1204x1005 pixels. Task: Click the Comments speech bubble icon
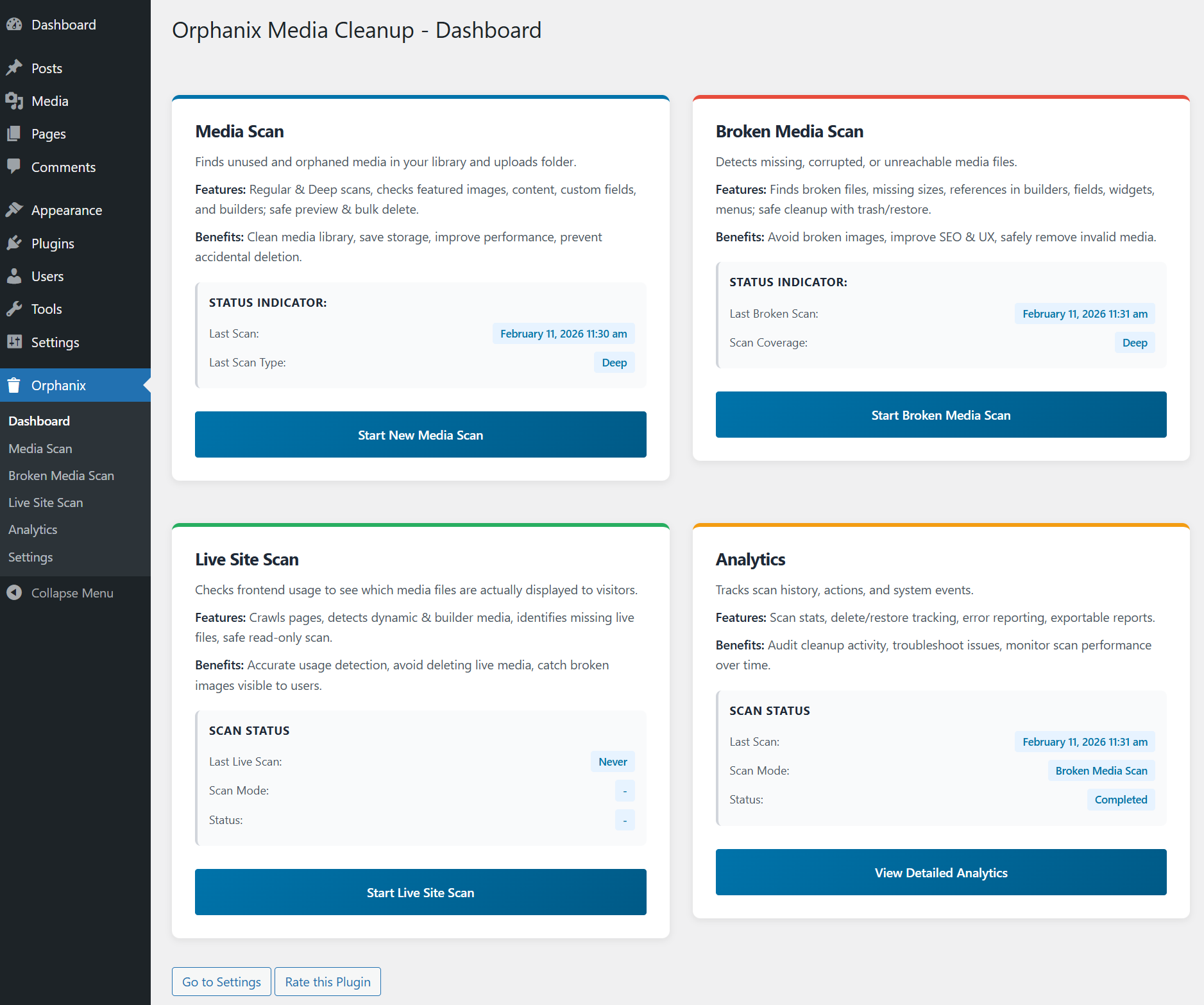pyautogui.click(x=14, y=166)
